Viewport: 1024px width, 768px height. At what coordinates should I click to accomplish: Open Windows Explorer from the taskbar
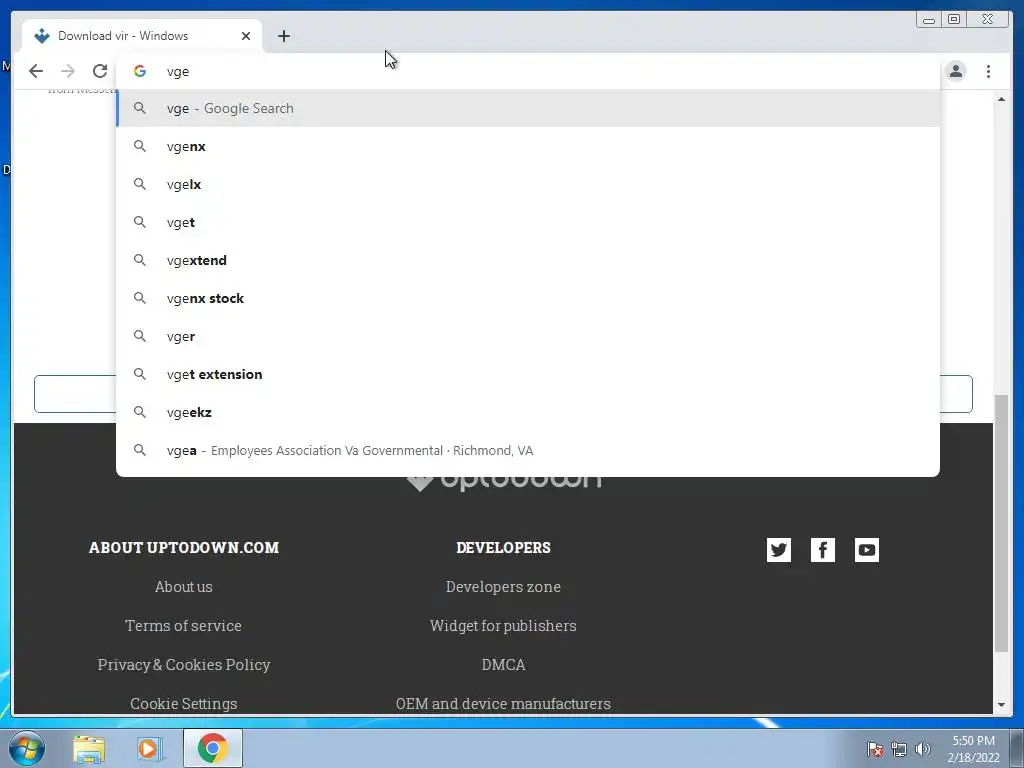pyautogui.click(x=89, y=748)
